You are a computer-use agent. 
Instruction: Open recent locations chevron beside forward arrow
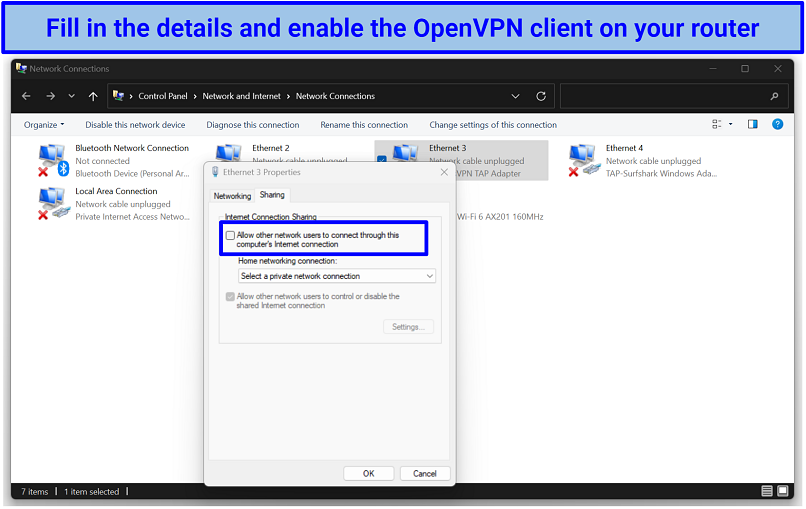pos(71,96)
